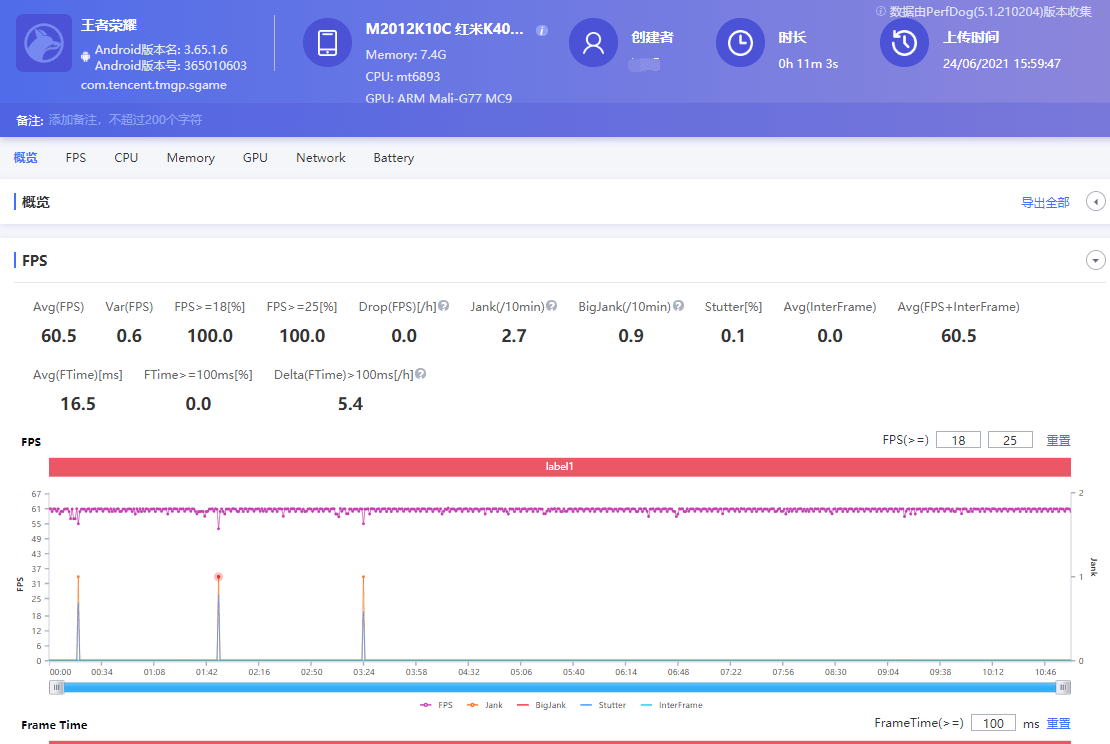Click 导出全部 export all link
This screenshot has height=744, width=1110.
coord(1045,202)
